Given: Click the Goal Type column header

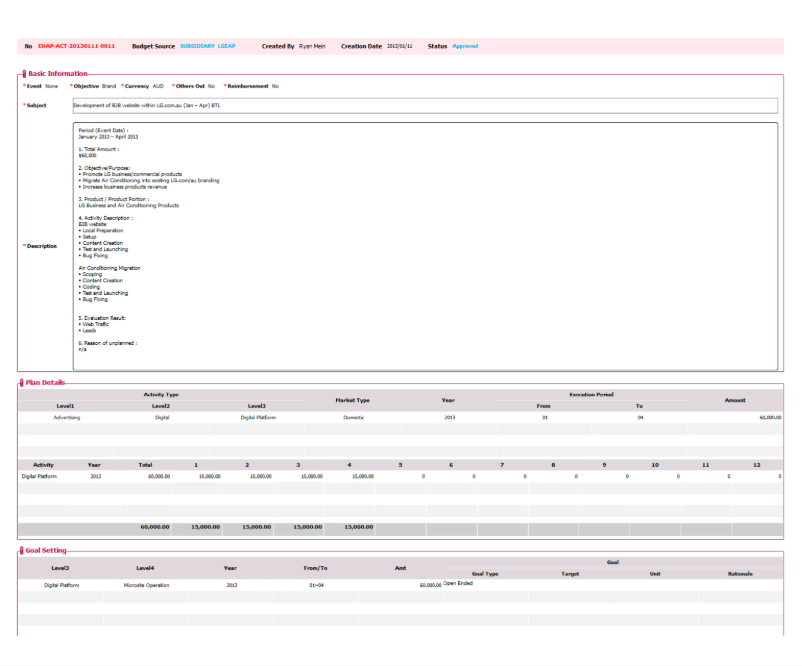Looking at the screenshot, I should pos(485,574).
